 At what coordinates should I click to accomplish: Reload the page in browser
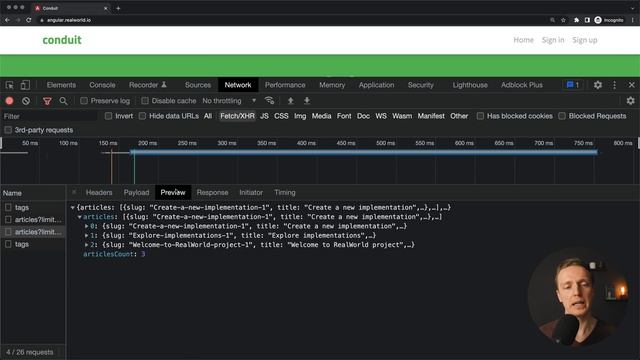[29, 20]
